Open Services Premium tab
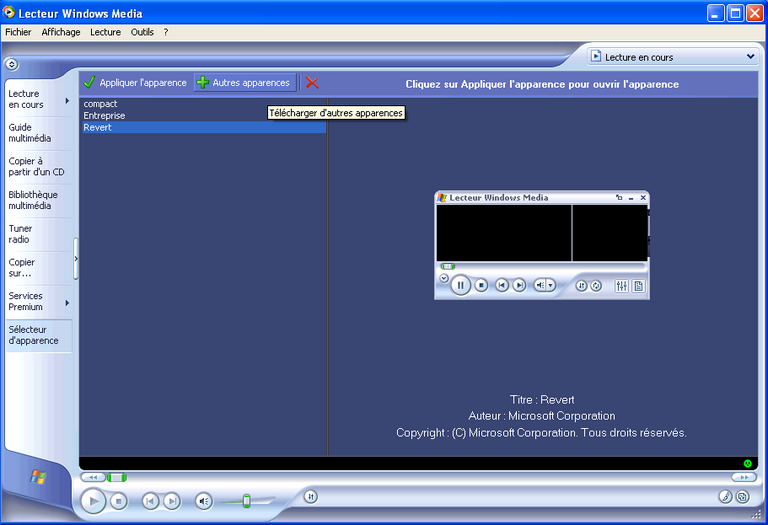 (32, 301)
